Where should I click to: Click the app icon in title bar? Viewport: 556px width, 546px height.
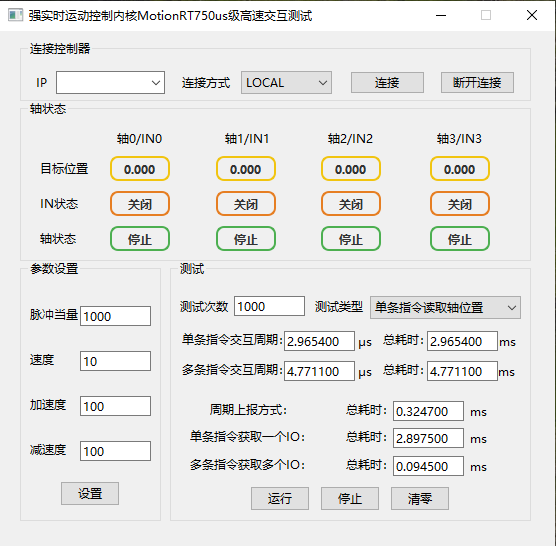click(15, 15)
